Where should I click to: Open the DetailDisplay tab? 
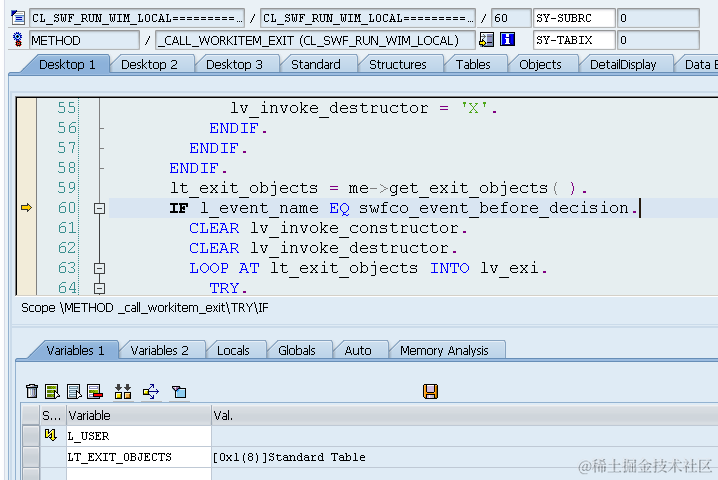click(x=623, y=65)
